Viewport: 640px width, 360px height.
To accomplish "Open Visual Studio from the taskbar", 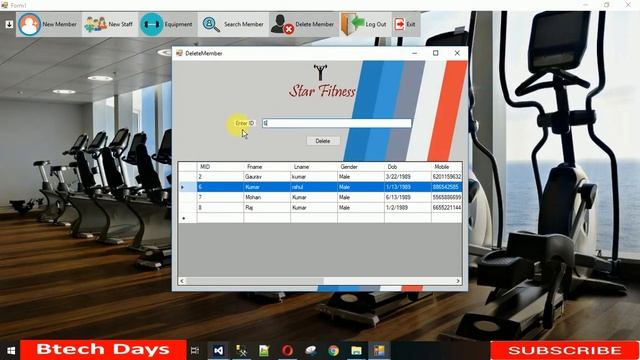I will [x=218, y=351].
